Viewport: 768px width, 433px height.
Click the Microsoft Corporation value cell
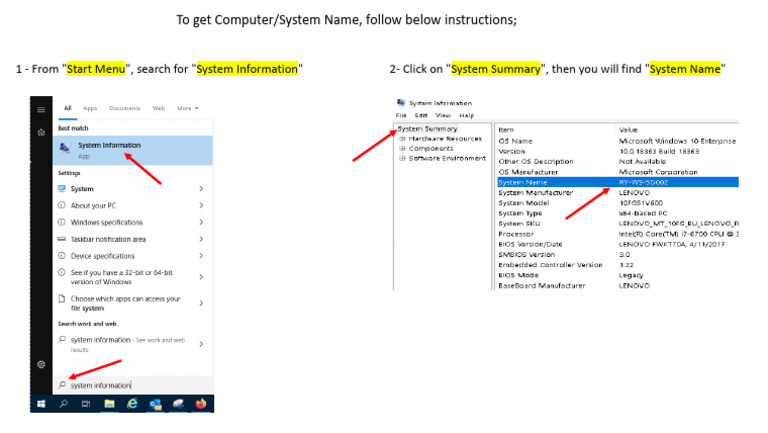(658, 172)
